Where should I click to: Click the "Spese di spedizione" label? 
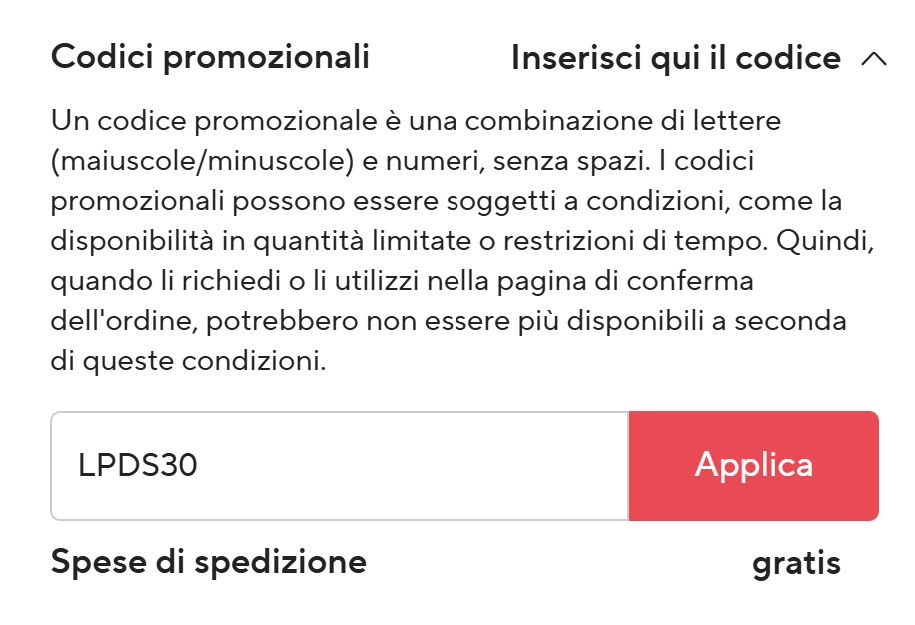tap(208, 562)
